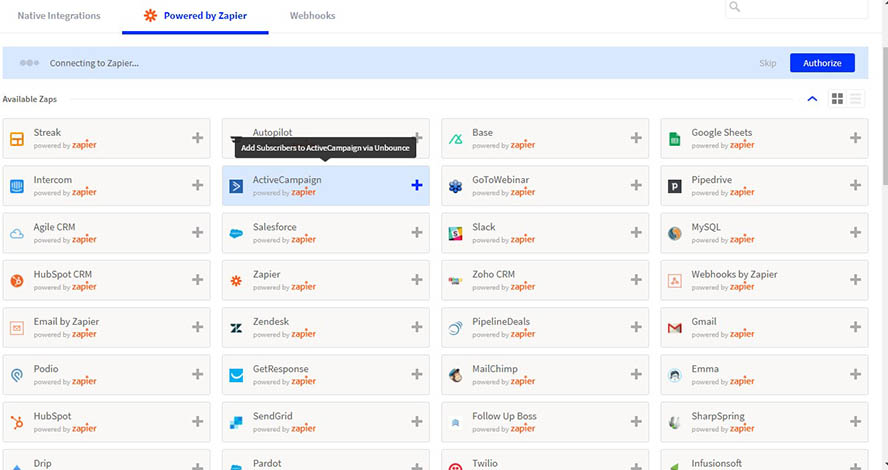Switch to grid view
This screenshot has height=470, width=888.
[837, 99]
